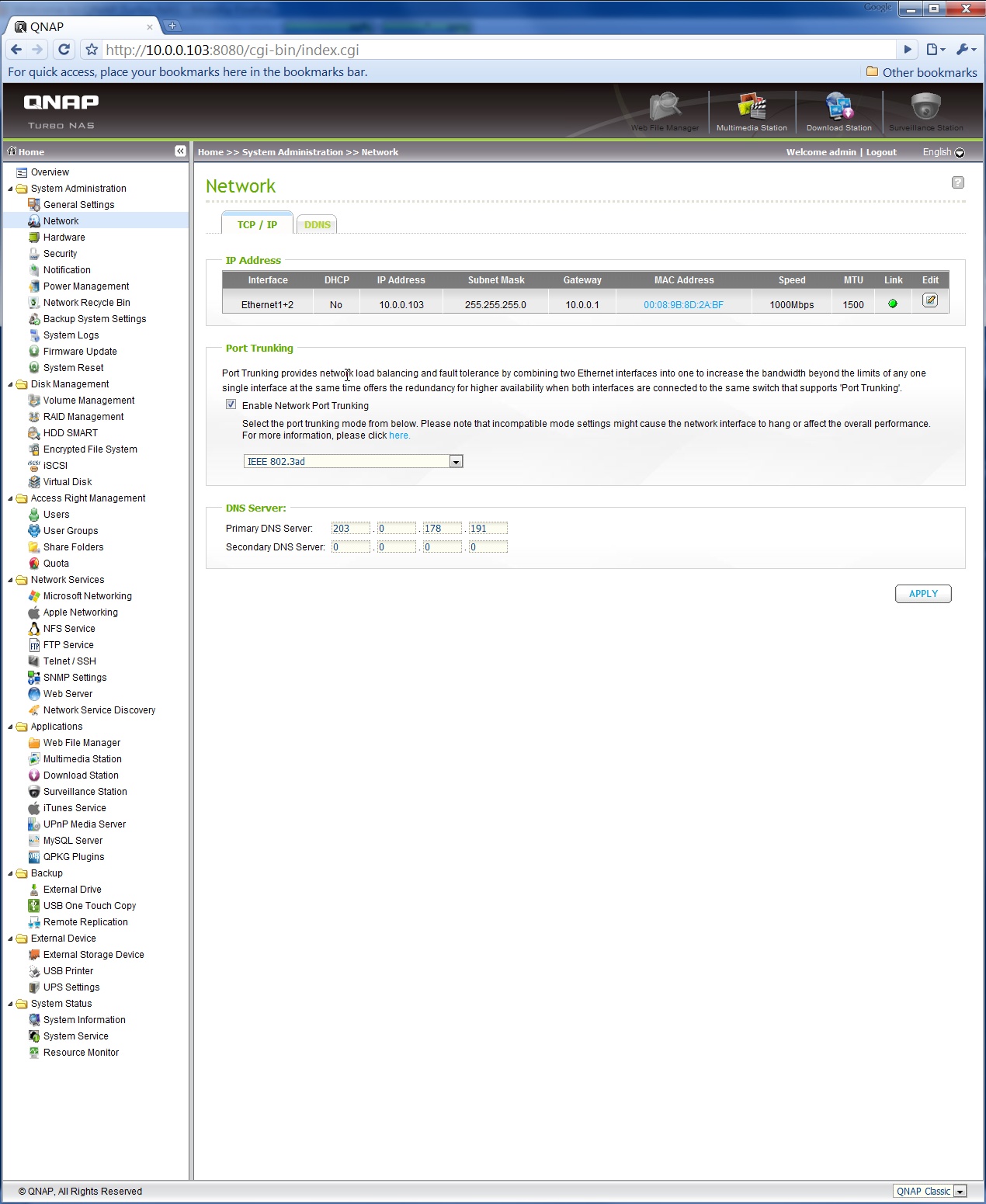The width and height of the screenshot is (986, 1204).
Task: Collapse the Disk Management tree folder
Action: click(x=11, y=384)
